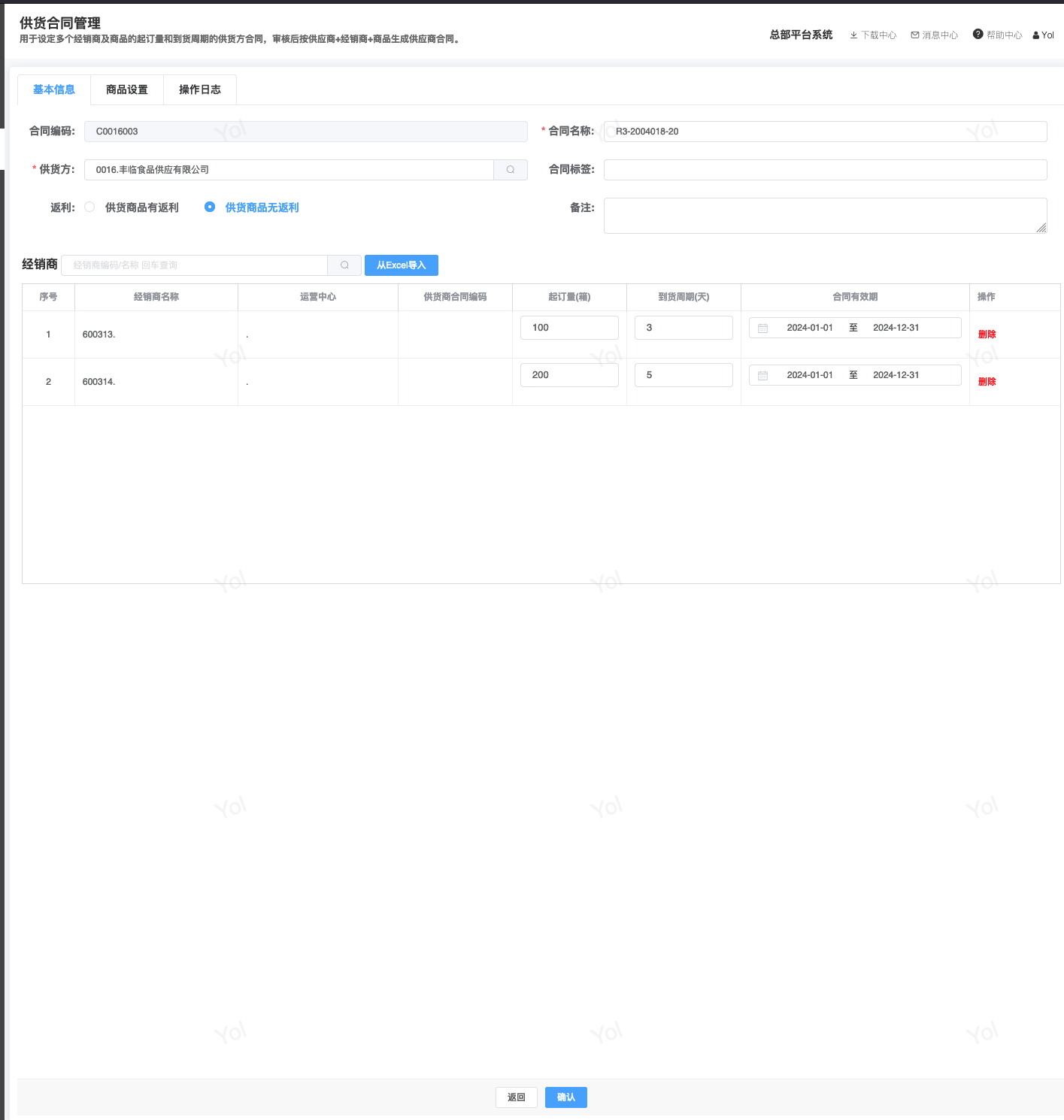Click the 合同编码 field showing C0016003
Image resolution: width=1064 pixels, height=1120 pixels.
[306, 132]
